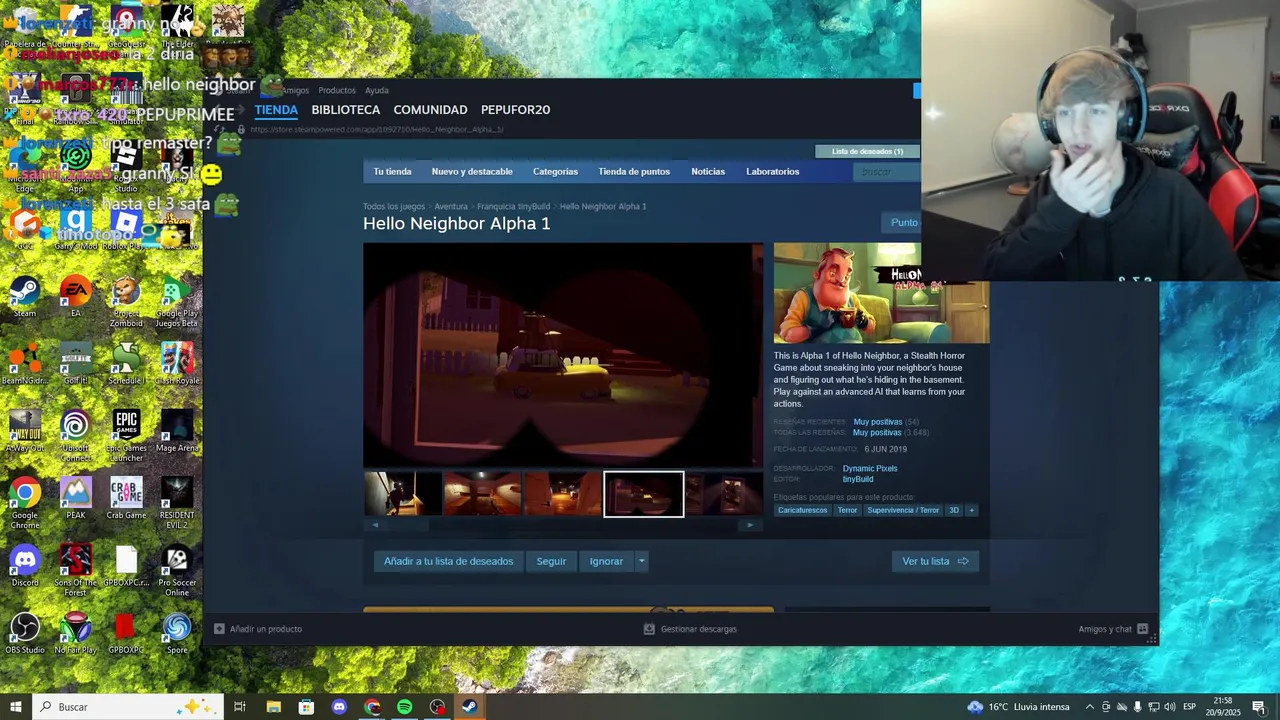Switch to the COMUNIDAD tab
1280x720 pixels.
coord(430,110)
